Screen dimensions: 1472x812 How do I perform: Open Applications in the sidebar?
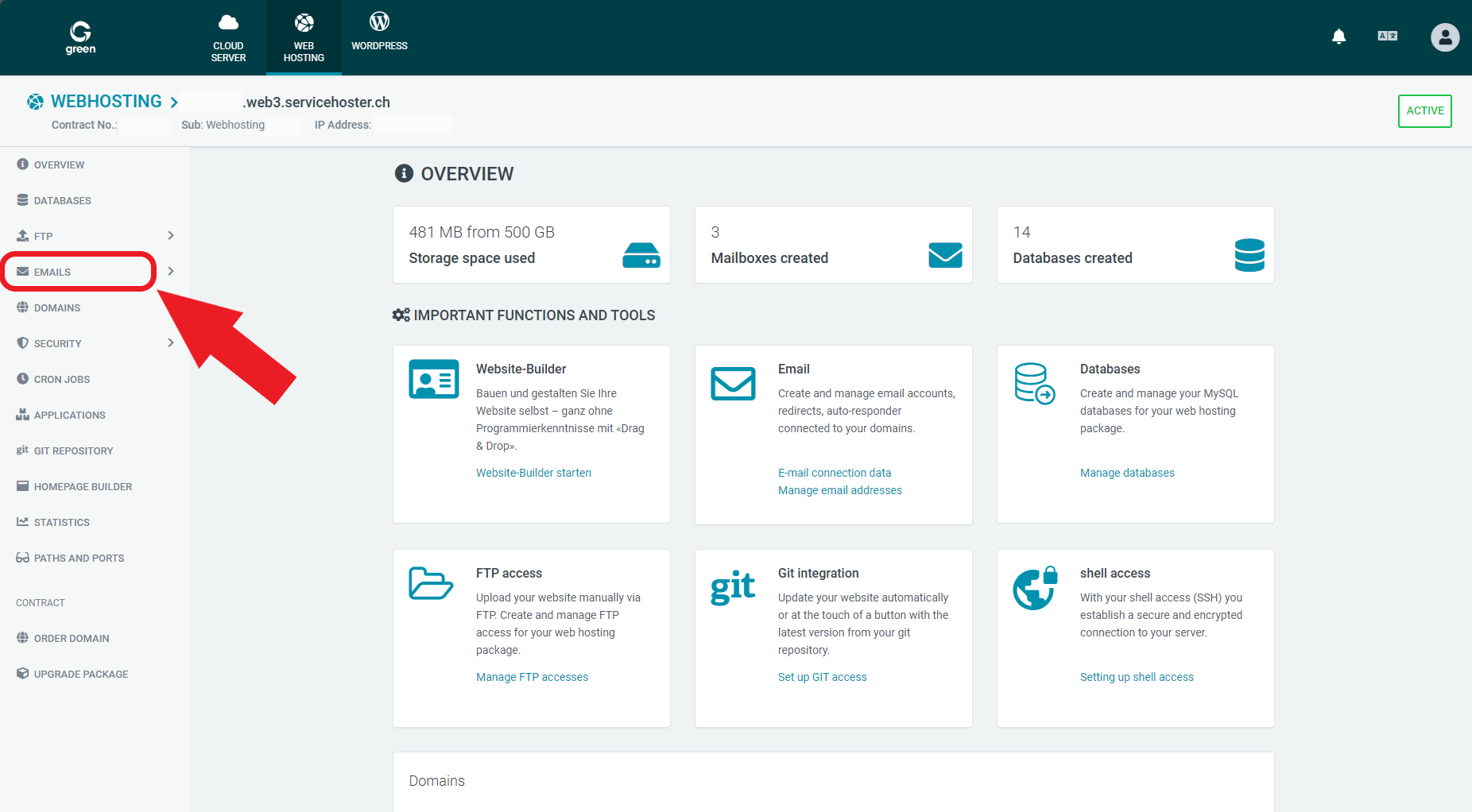click(x=69, y=415)
